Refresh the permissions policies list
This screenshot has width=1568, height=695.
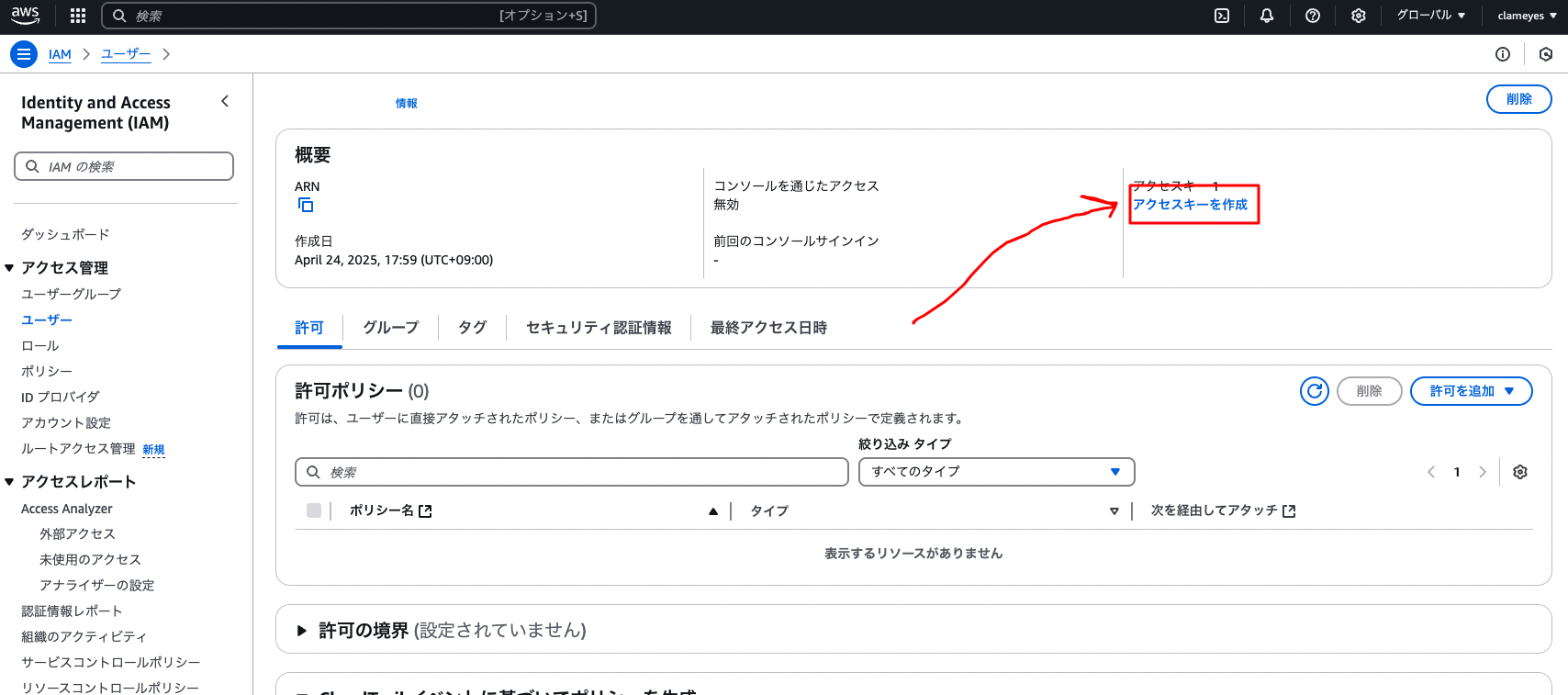pos(1315,391)
